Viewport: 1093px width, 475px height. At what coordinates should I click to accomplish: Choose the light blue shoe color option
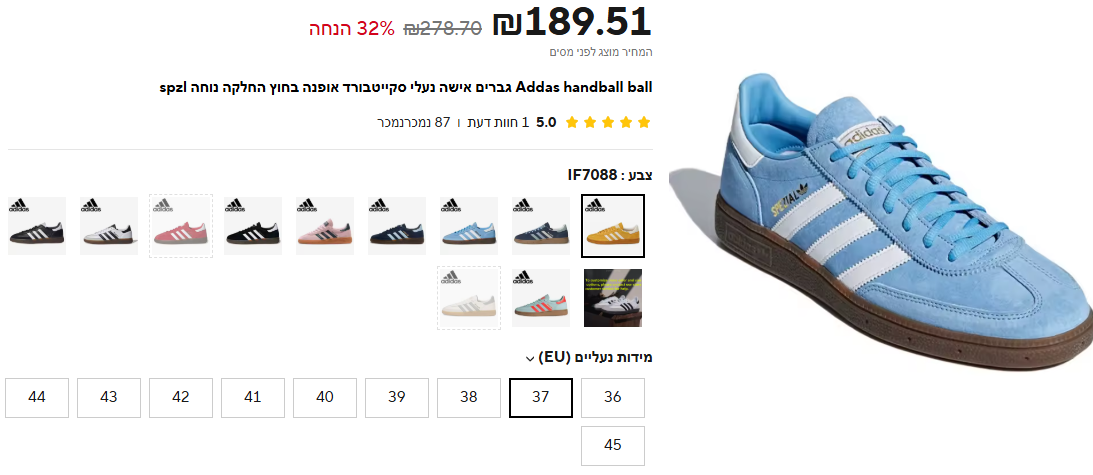pos(469,226)
